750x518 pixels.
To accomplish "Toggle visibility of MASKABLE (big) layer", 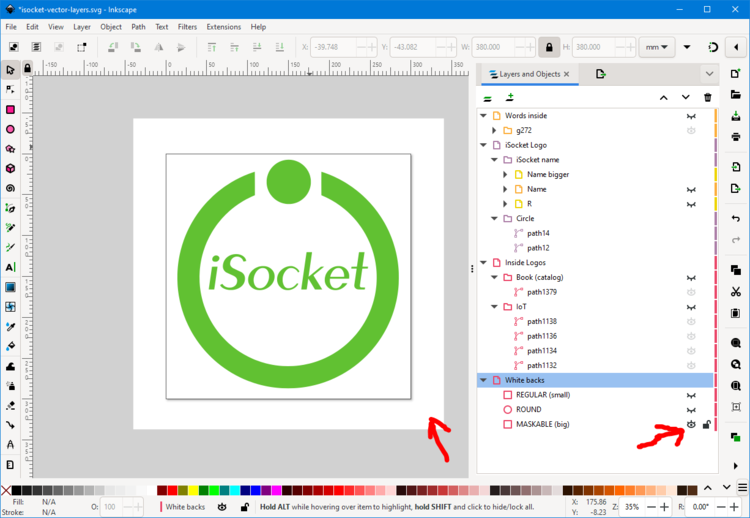I will (x=691, y=424).
